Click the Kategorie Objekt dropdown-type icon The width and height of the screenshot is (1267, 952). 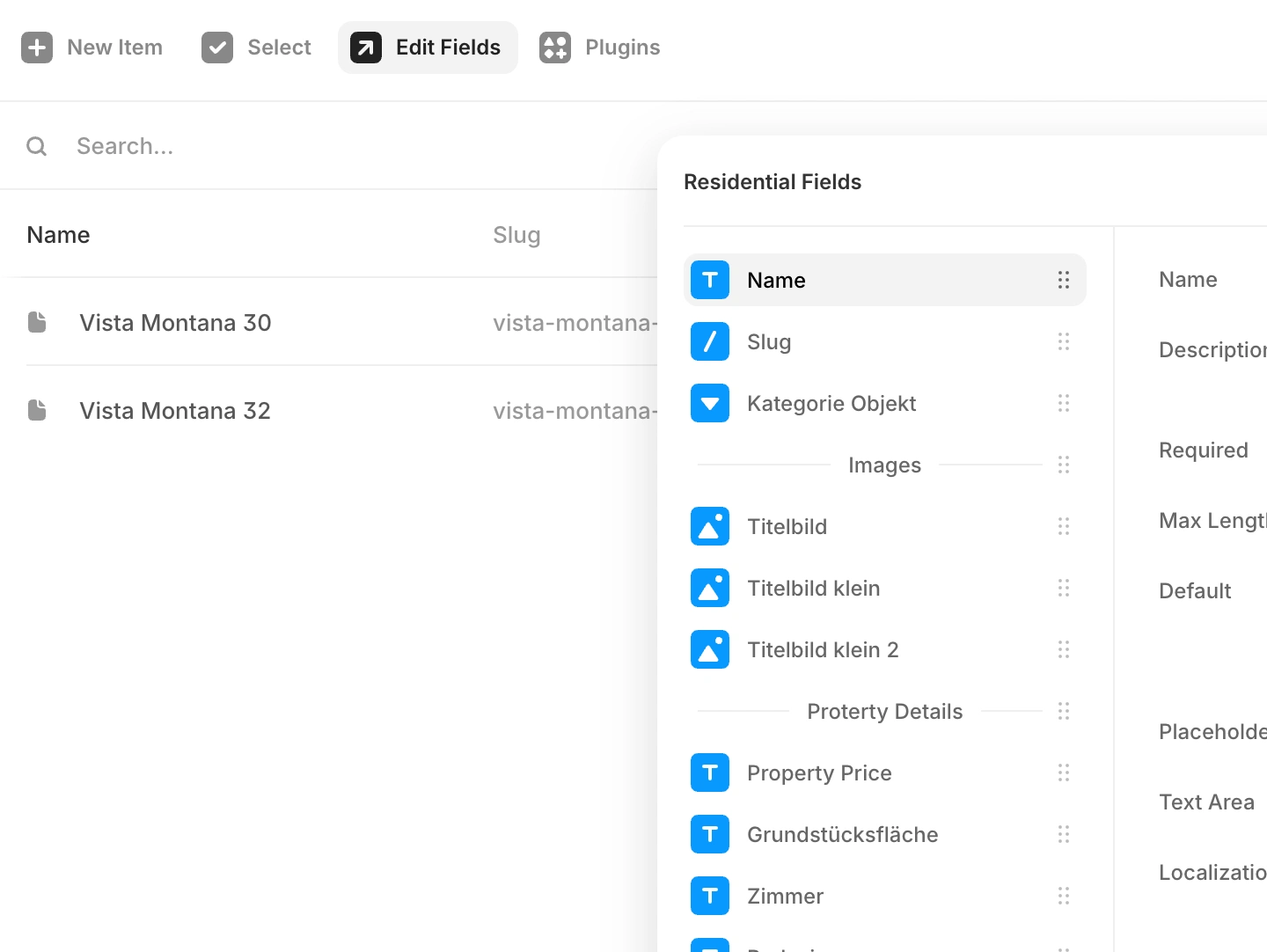pos(710,403)
